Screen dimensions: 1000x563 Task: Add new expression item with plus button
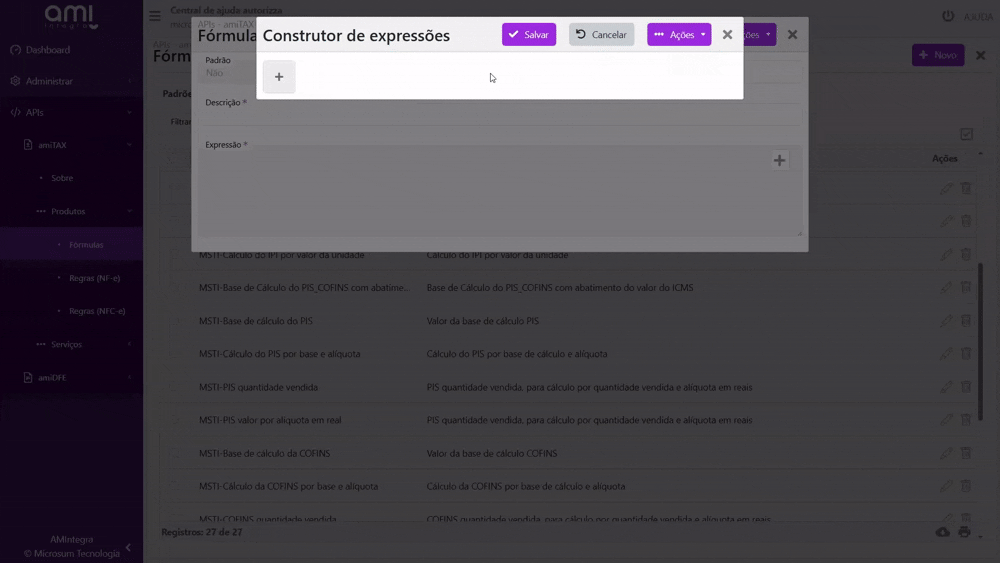tap(279, 77)
